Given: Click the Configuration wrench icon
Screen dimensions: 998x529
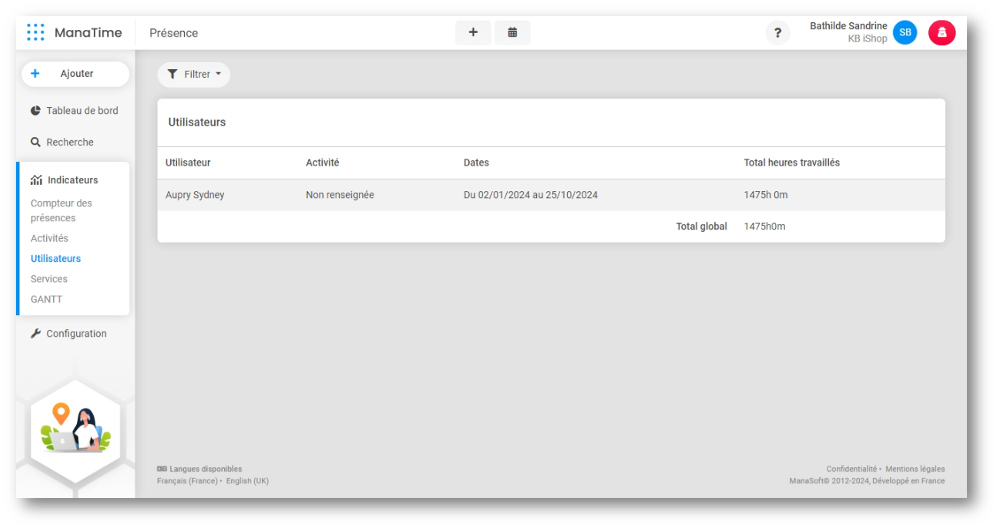Looking at the screenshot, I should click(x=36, y=334).
